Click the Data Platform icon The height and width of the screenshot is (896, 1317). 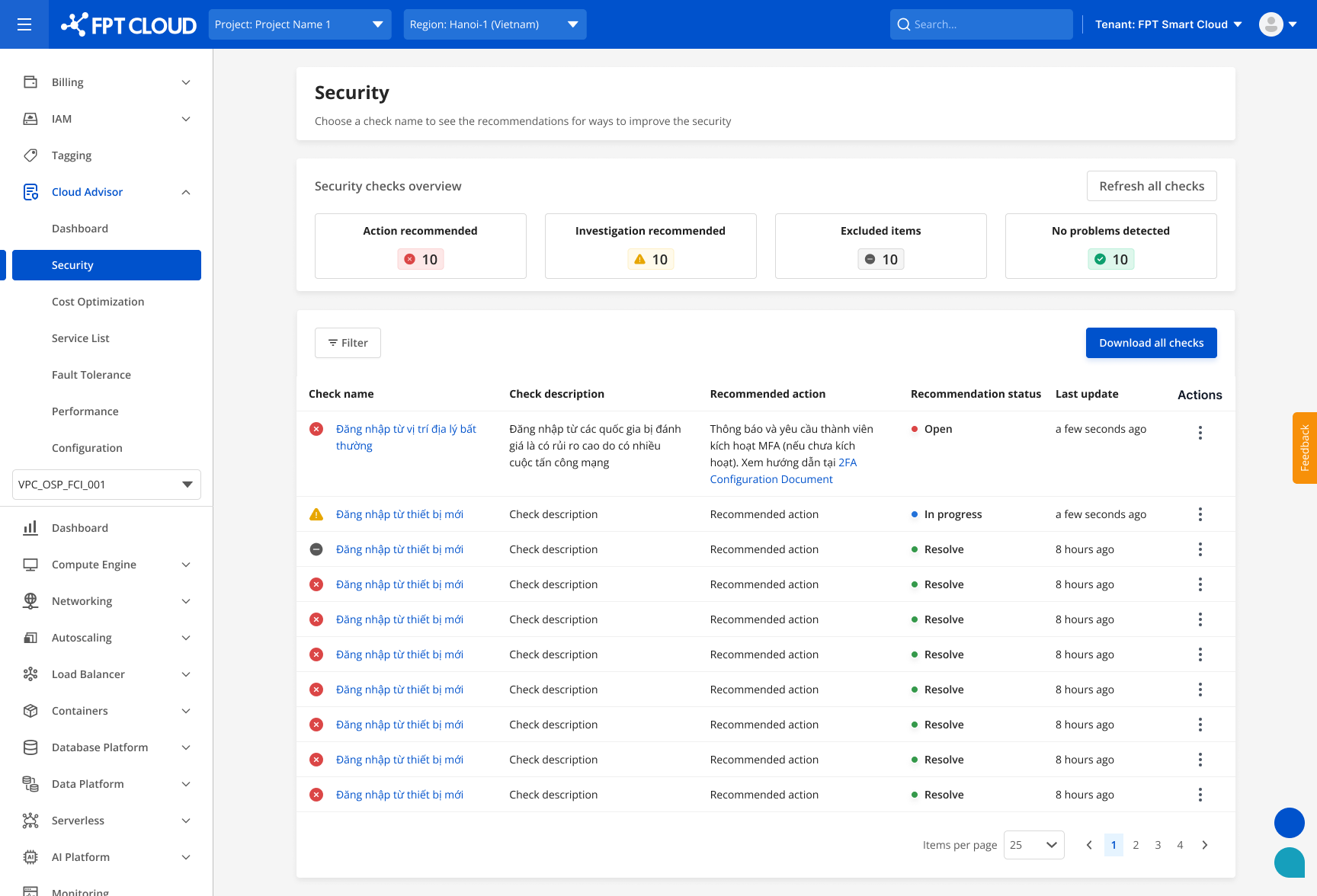[x=30, y=784]
